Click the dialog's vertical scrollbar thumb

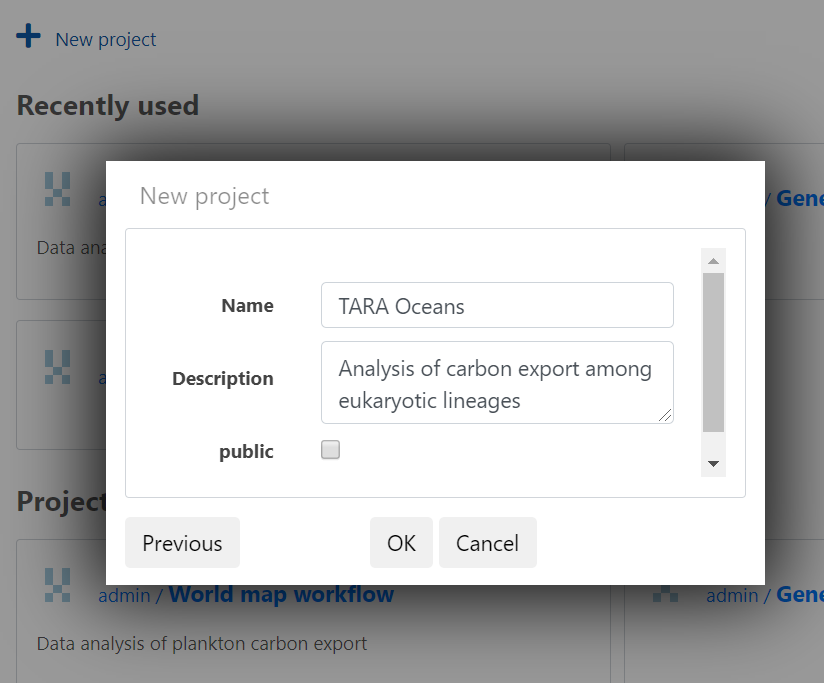coord(713,352)
